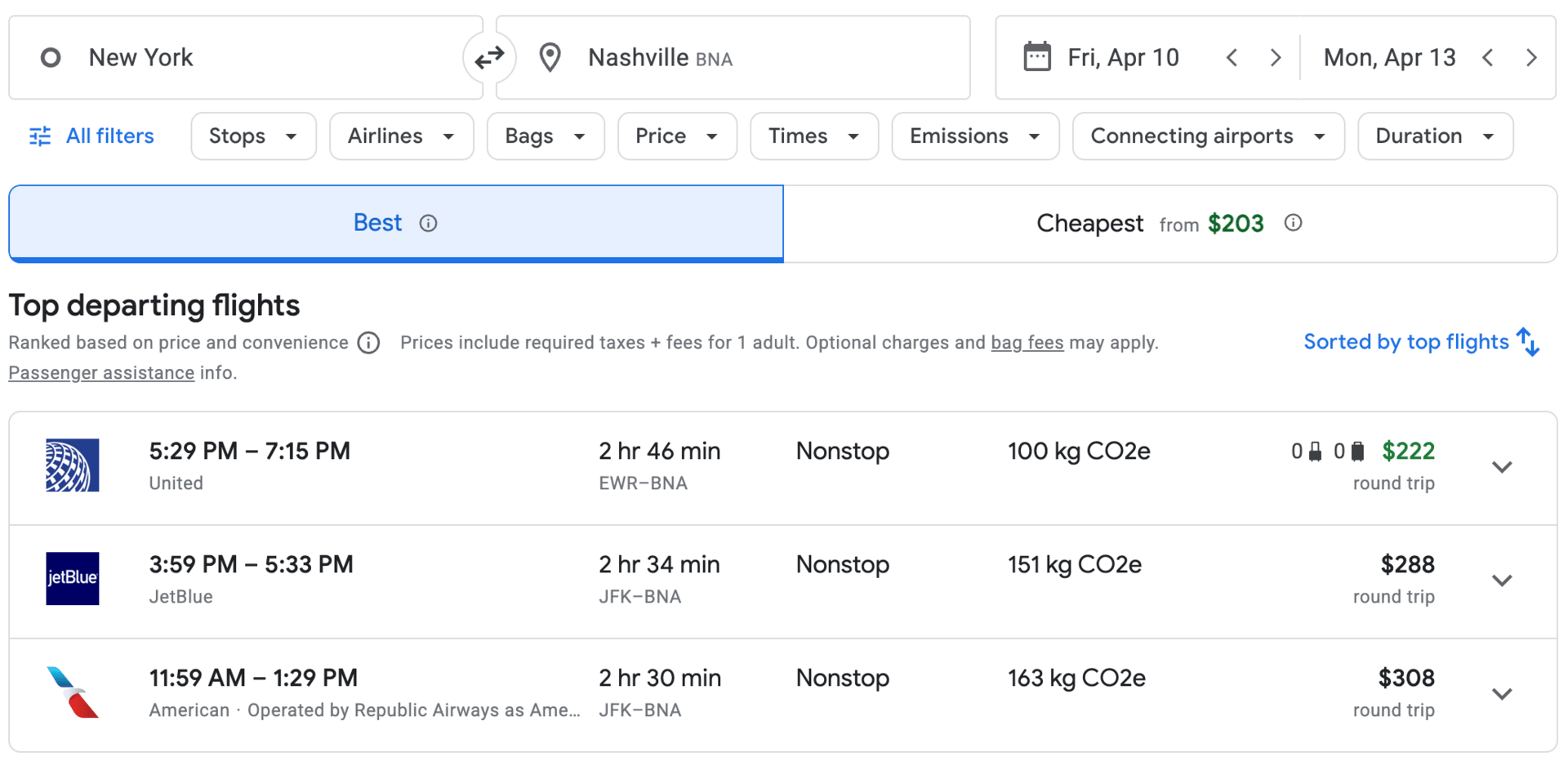The width and height of the screenshot is (1568, 761).
Task: Open the Bags filter dropdown
Action: tap(545, 136)
